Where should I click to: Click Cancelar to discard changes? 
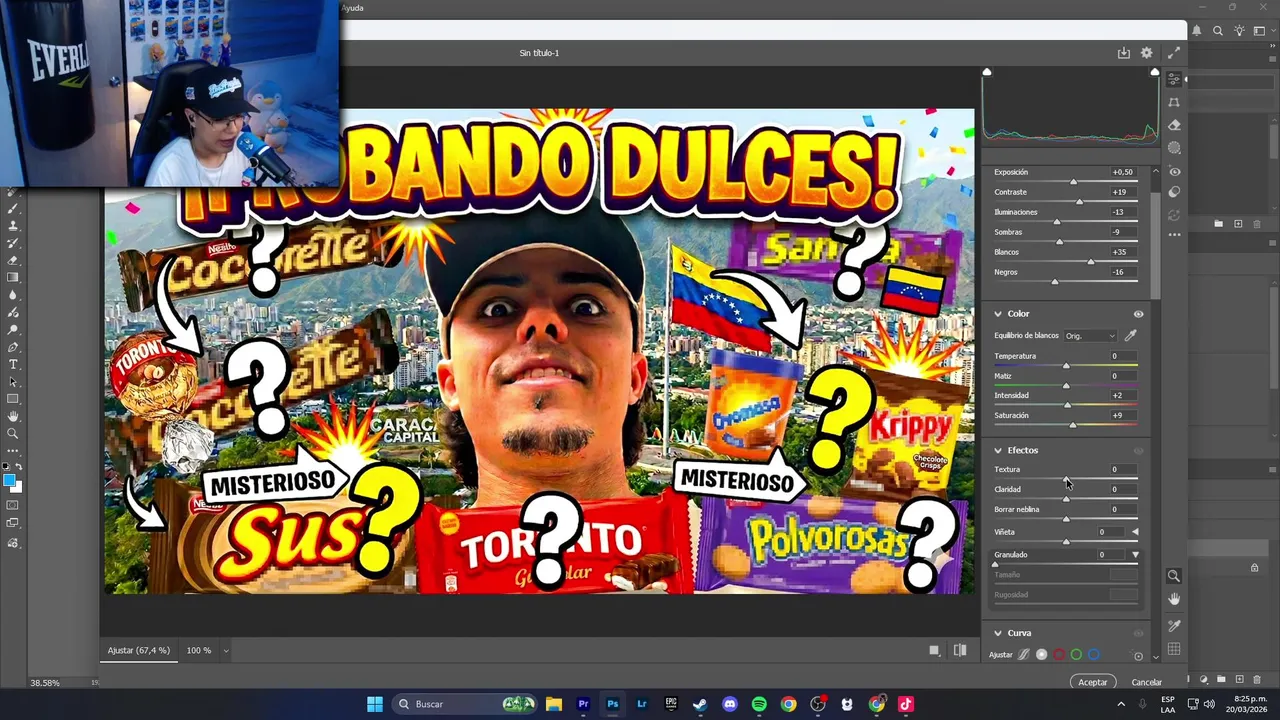(1146, 682)
